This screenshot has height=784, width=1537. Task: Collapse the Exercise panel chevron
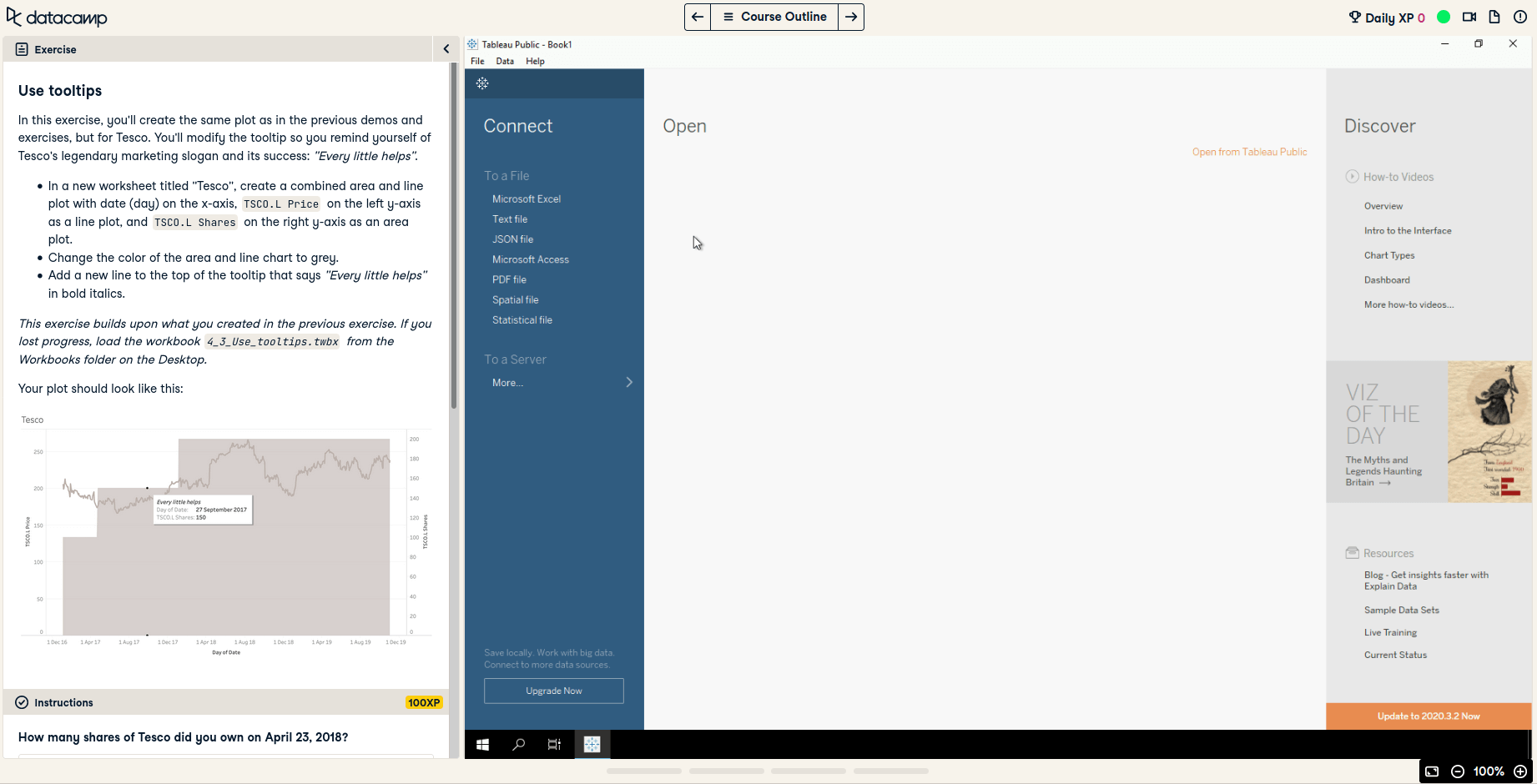tap(446, 49)
